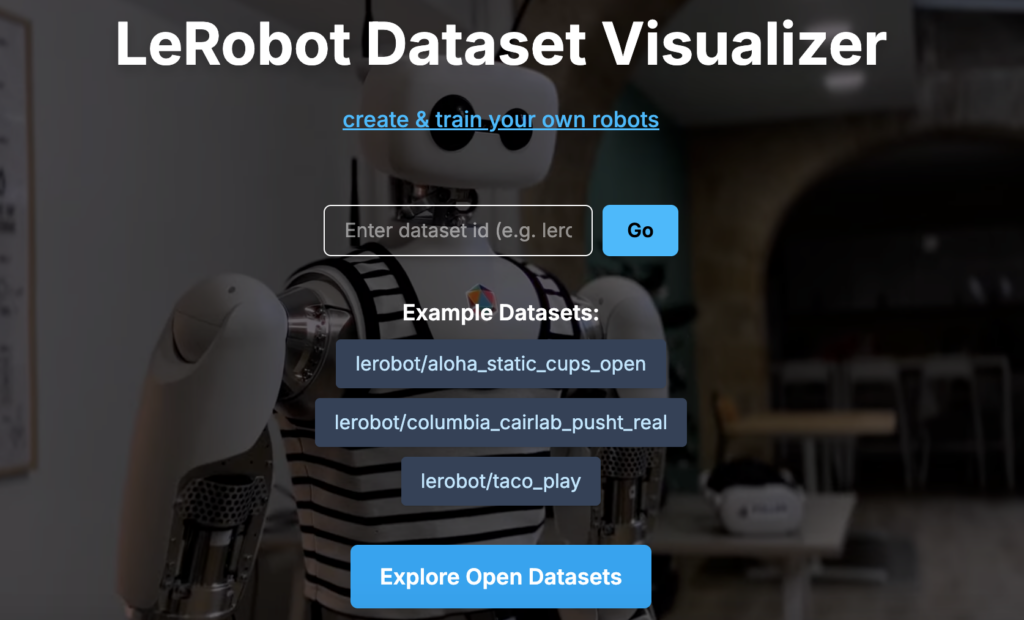This screenshot has width=1024, height=620.
Task: Click the Example Datasets label text
Action: pyautogui.click(x=501, y=313)
